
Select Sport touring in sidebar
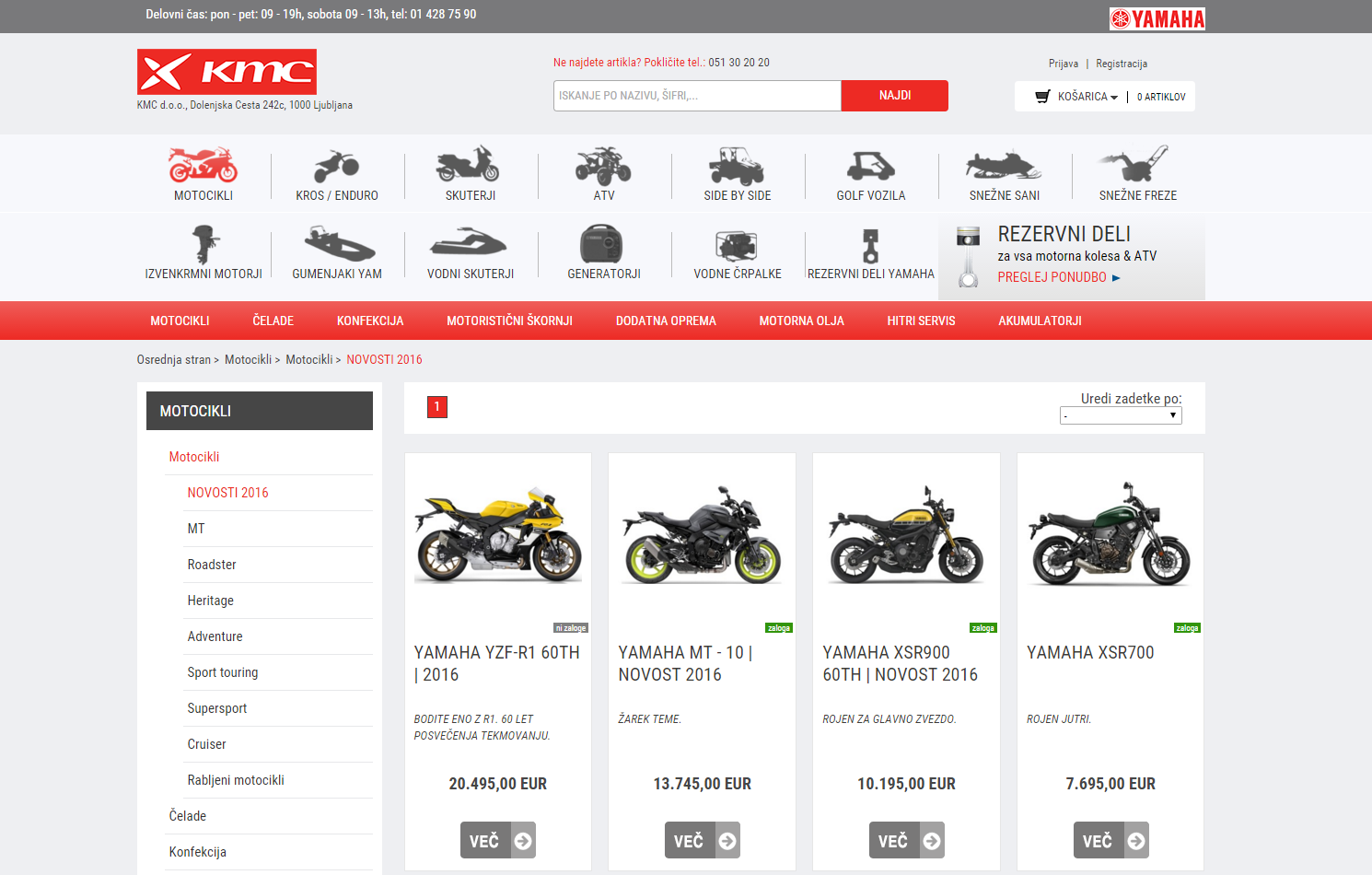point(223,672)
